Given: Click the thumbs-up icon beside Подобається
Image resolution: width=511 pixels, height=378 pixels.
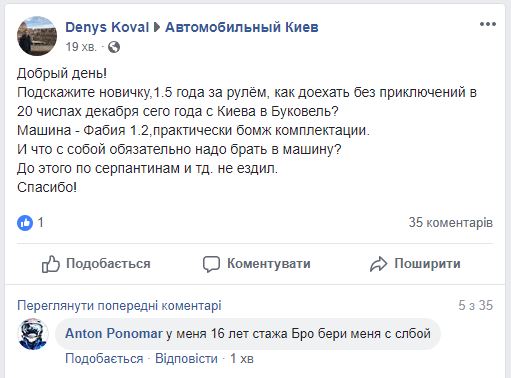Looking at the screenshot, I should point(51,264).
